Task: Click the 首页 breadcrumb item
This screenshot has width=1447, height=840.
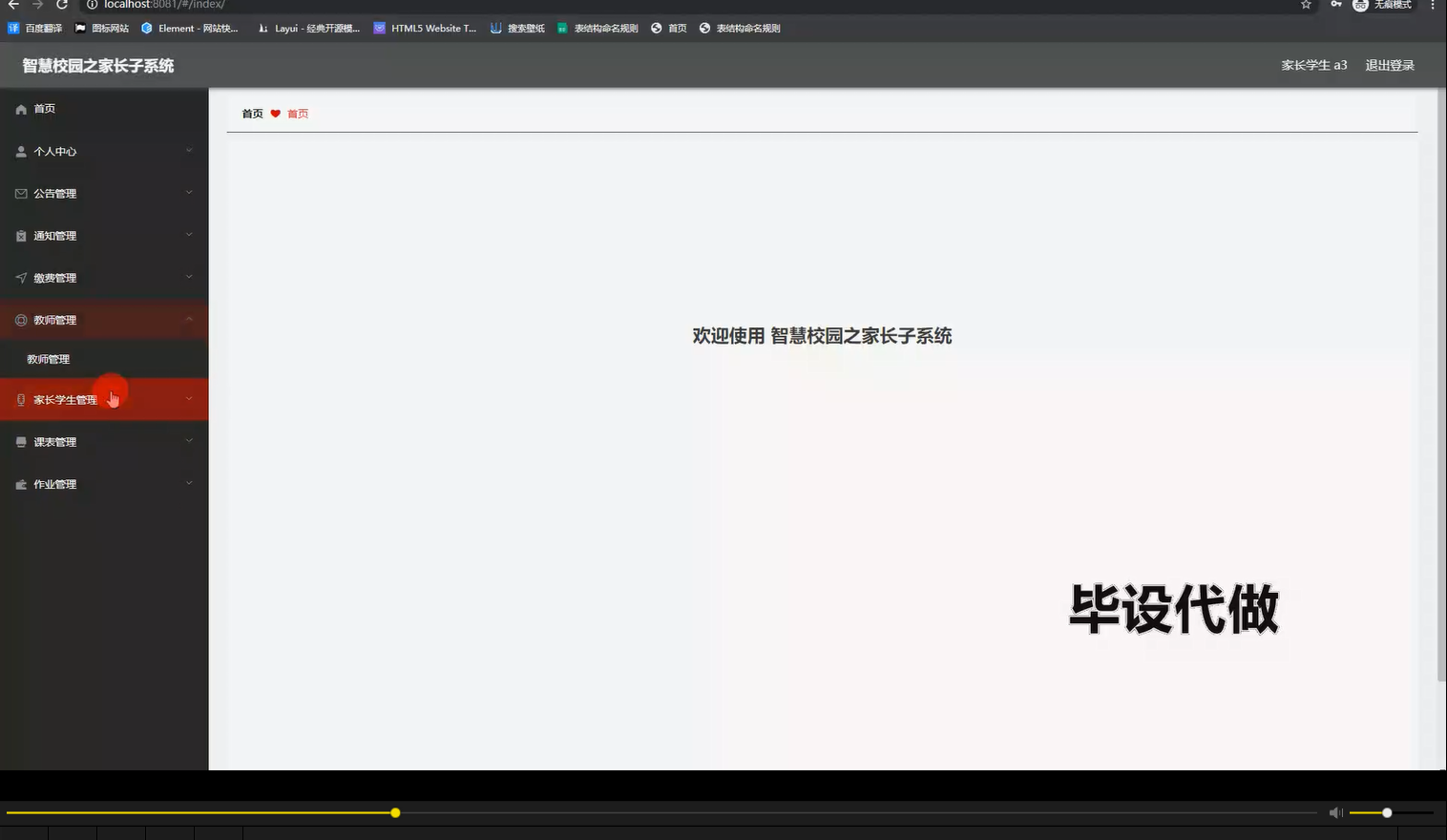Action: point(251,113)
